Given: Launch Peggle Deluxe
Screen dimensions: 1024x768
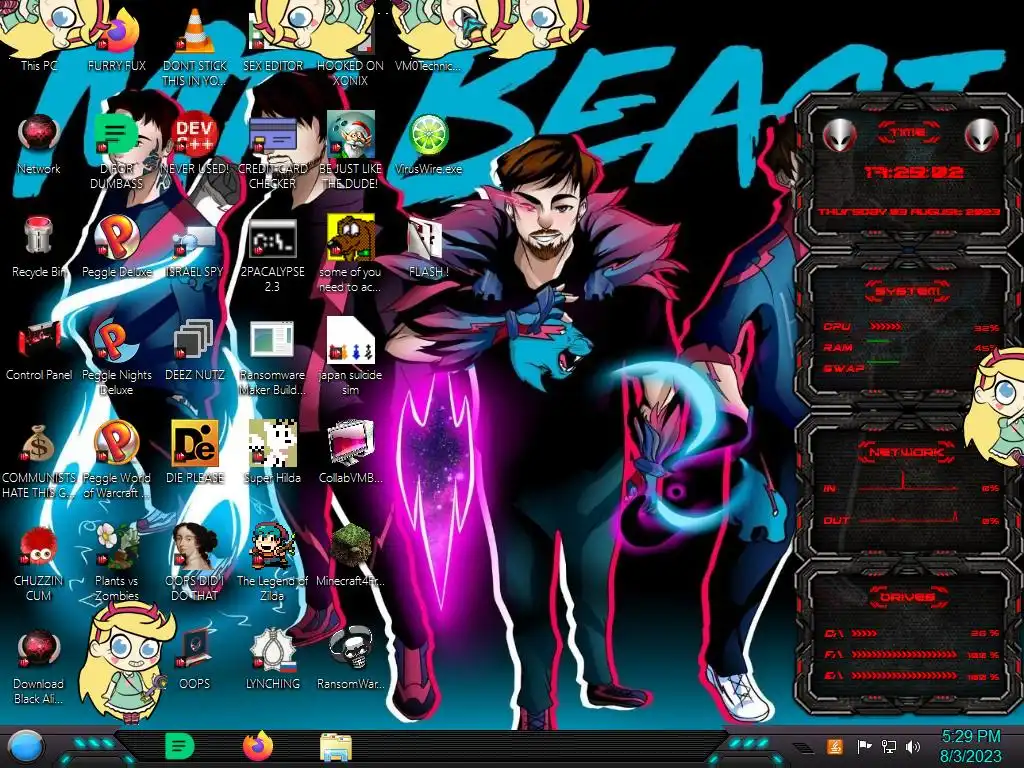Looking at the screenshot, I should [117, 247].
